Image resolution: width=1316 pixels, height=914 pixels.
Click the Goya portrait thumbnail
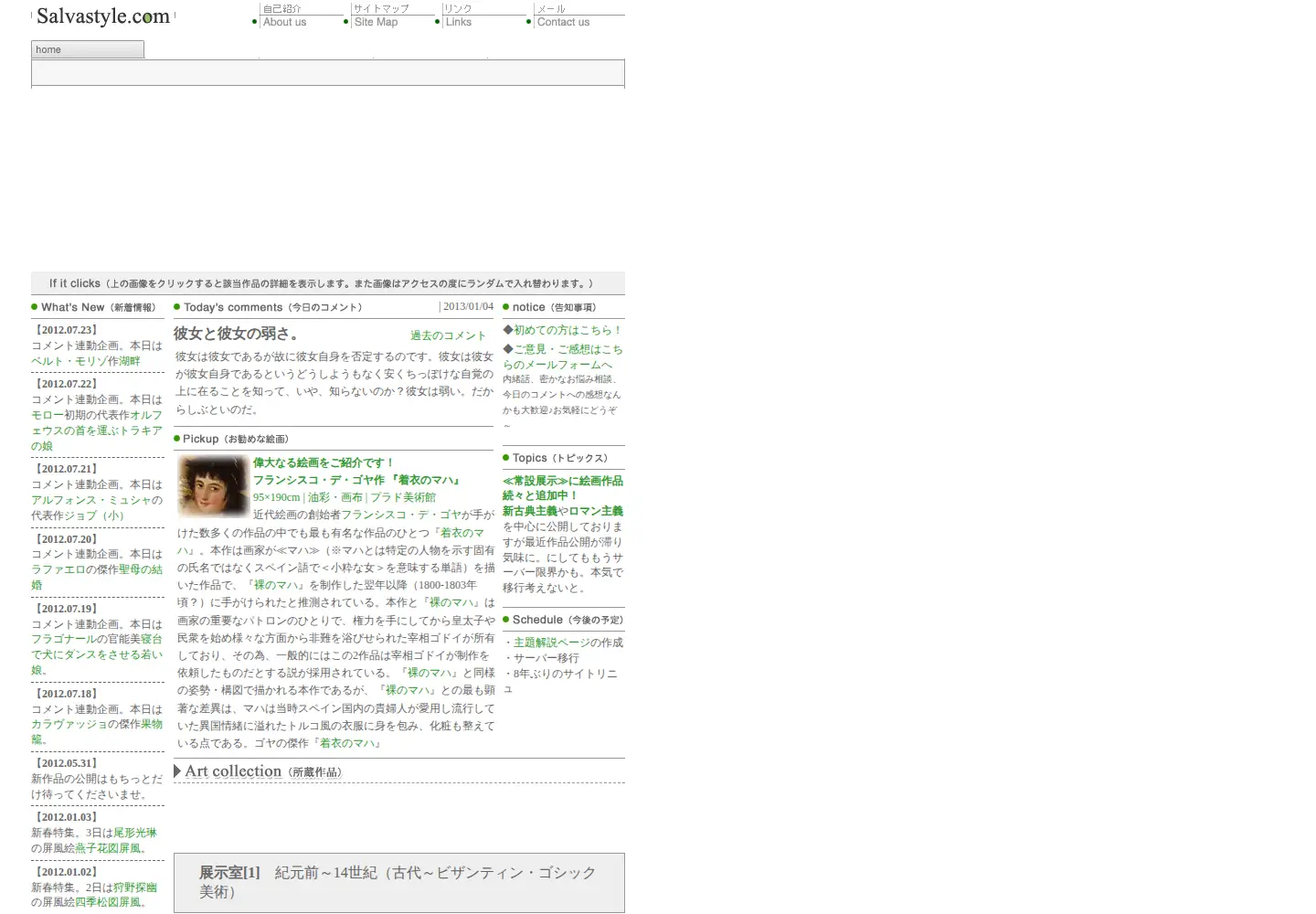pyautogui.click(x=213, y=486)
